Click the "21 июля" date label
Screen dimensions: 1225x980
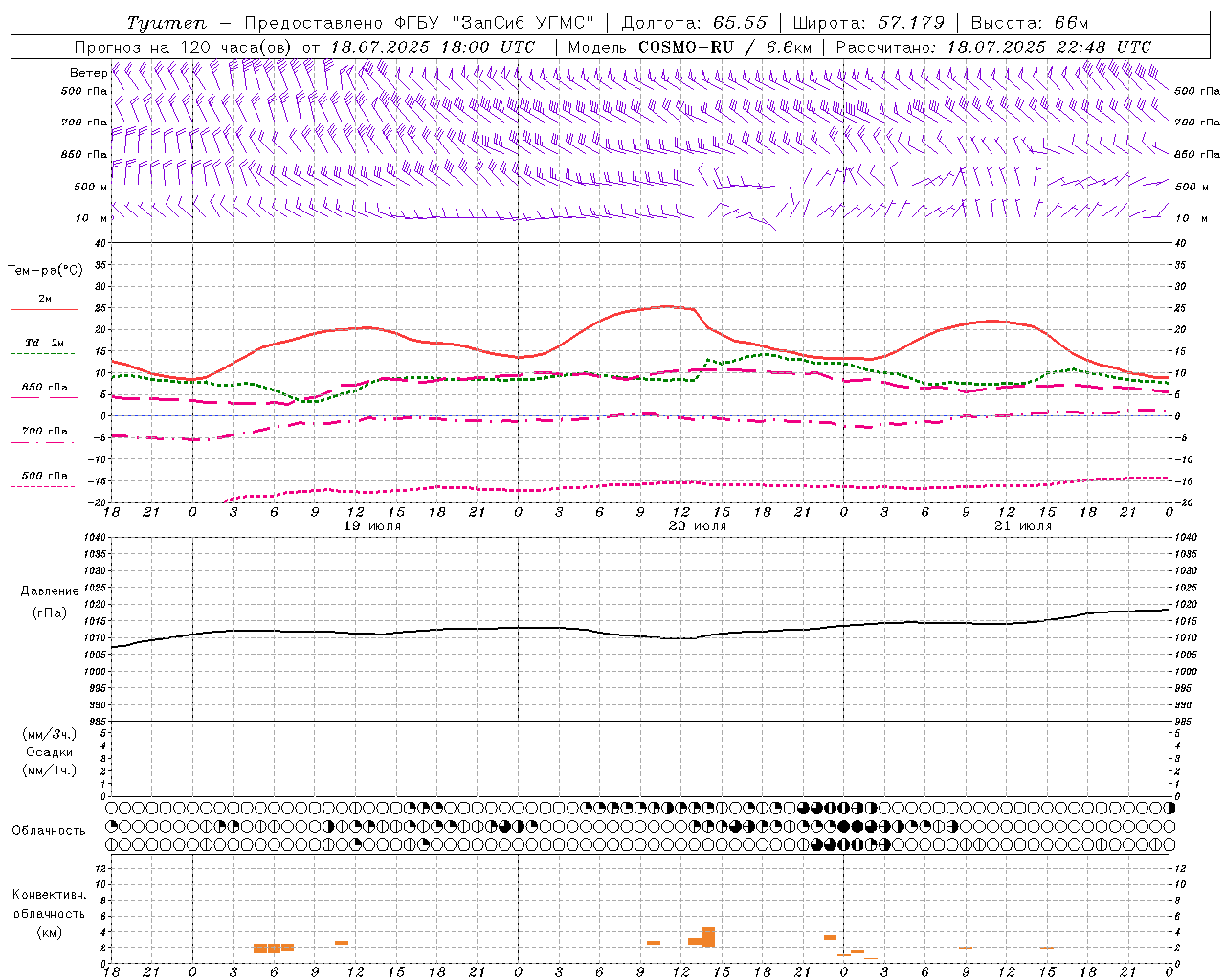click(1023, 526)
